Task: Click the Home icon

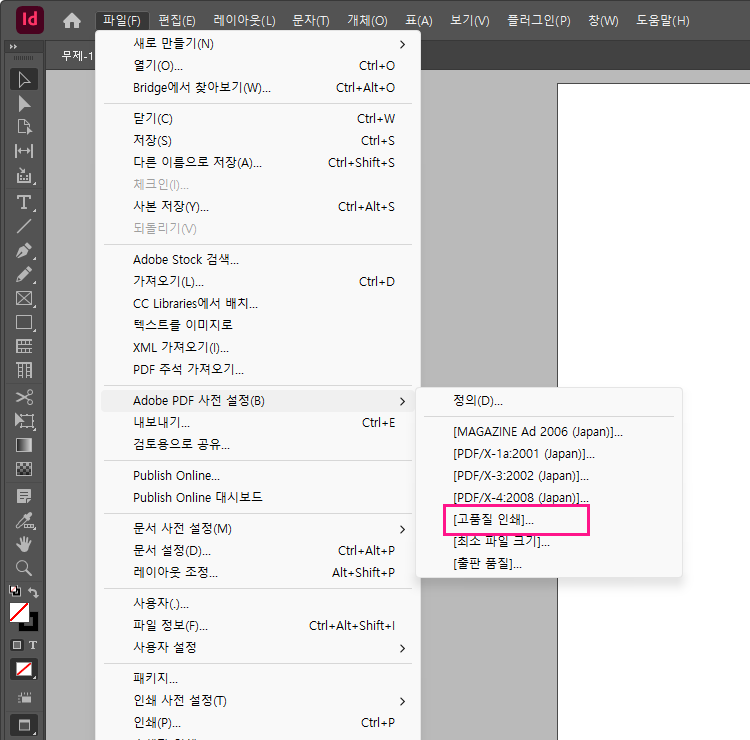Action: pyautogui.click(x=72, y=20)
